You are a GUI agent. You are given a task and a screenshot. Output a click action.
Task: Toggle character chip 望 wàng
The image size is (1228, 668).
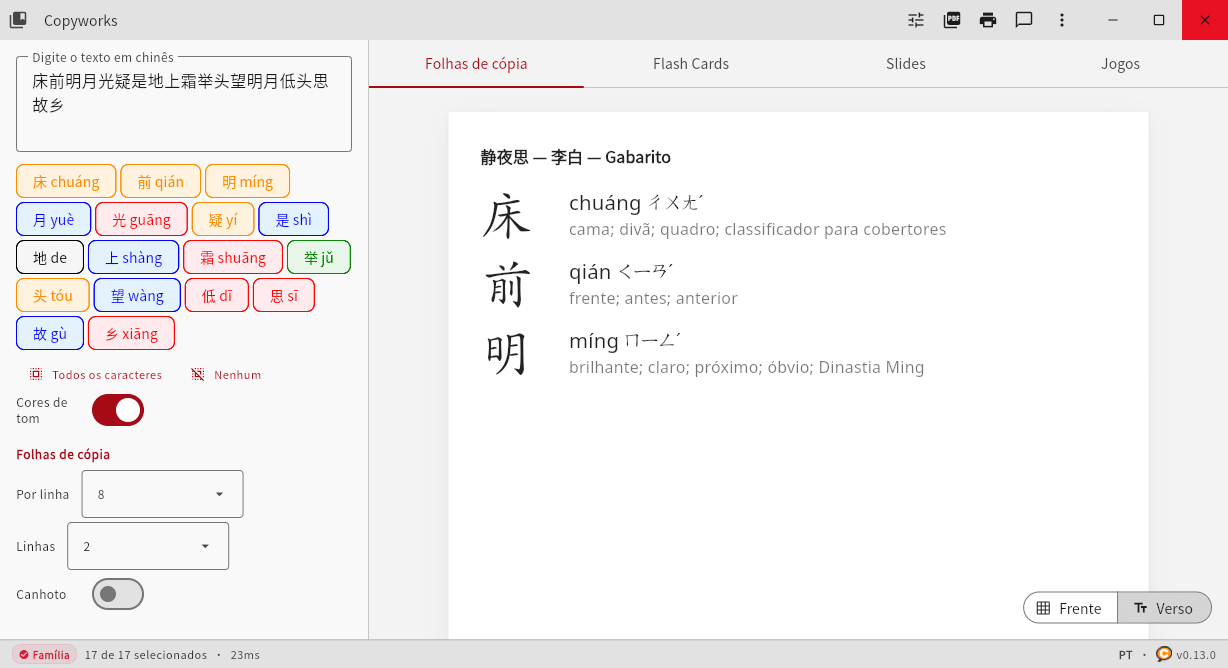(x=137, y=295)
